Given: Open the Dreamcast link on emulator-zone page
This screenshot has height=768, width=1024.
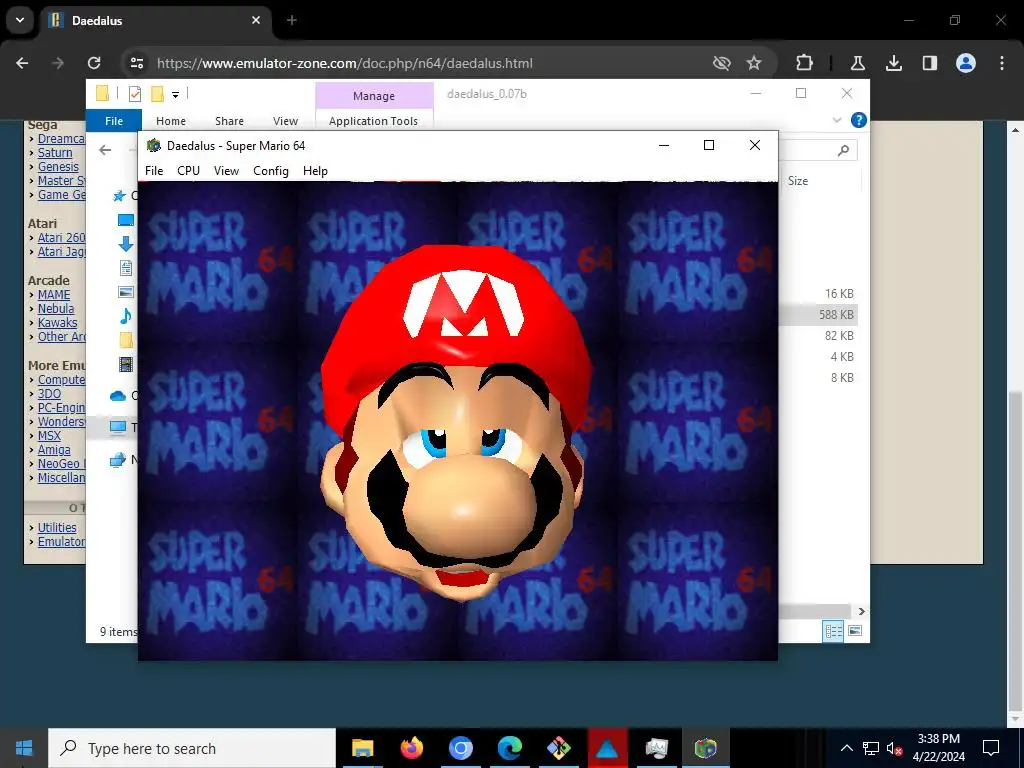Looking at the screenshot, I should [61, 138].
